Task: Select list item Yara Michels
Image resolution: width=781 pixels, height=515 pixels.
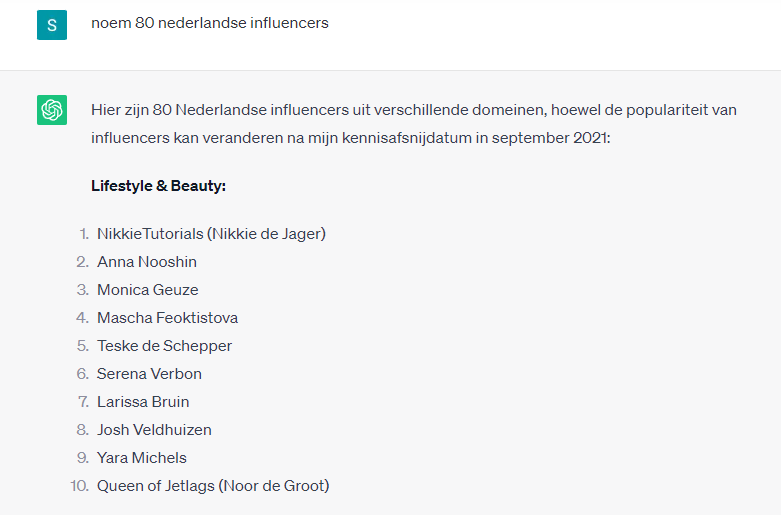Action: click(x=142, y=457)
